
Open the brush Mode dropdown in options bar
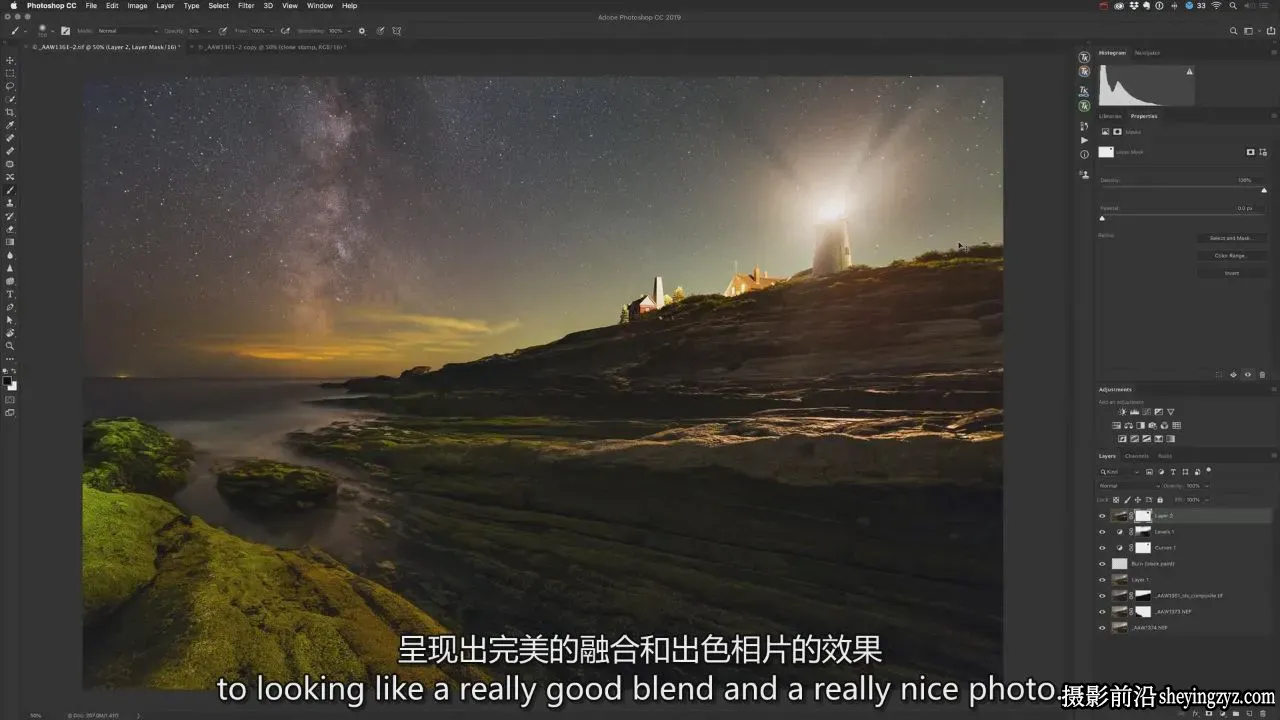127,31
